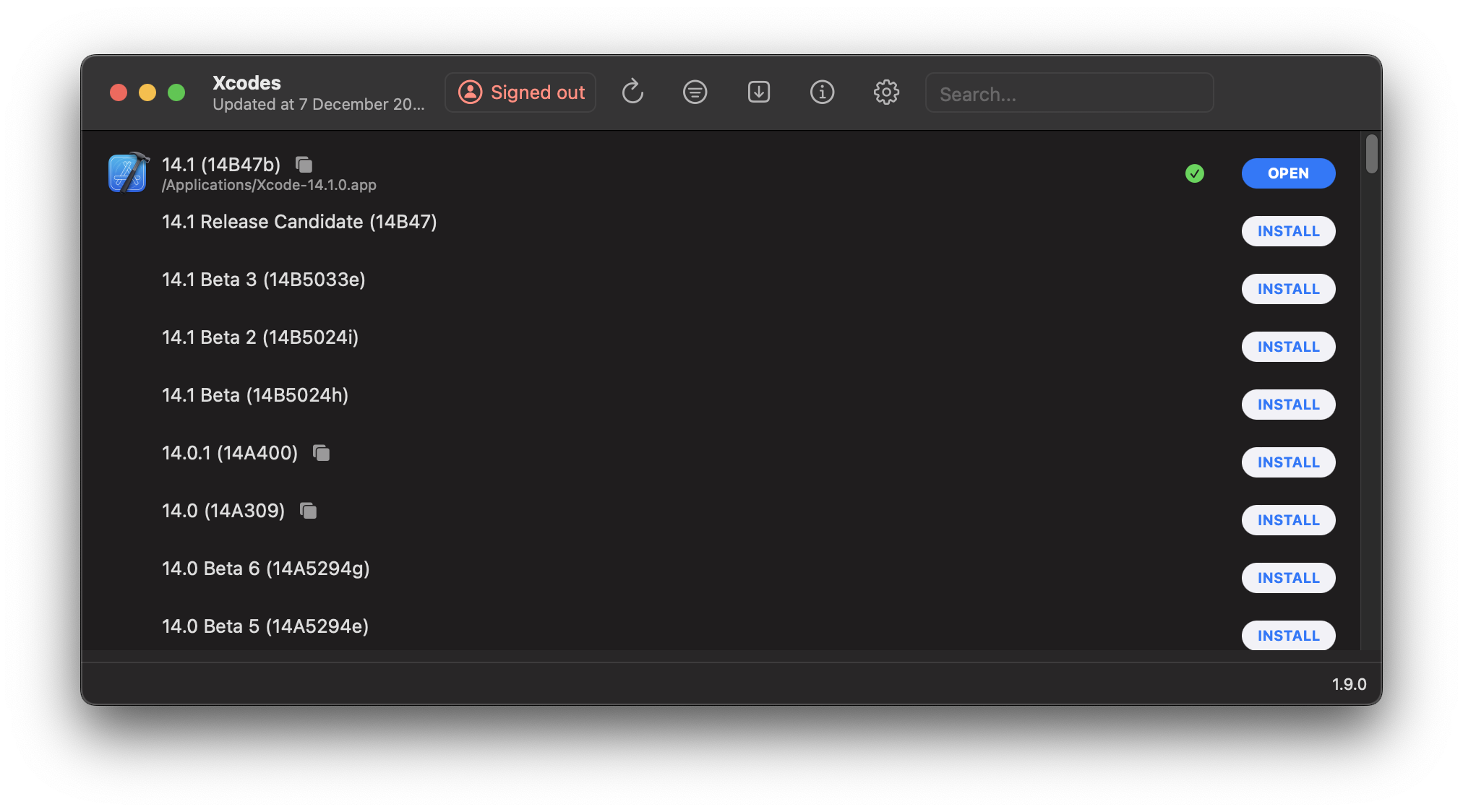Click the /Applications/Xcode-14.1.0.app path
Viewport: 1463px width, 812px height.
(269, 185)
